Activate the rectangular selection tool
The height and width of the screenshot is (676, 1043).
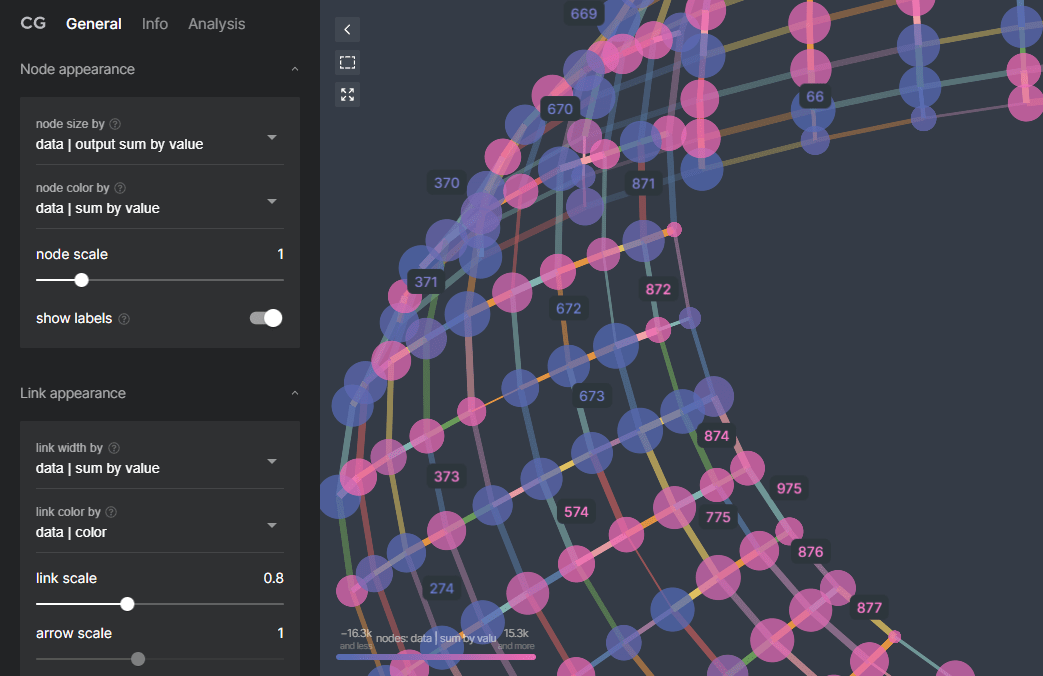click(x=347, y=62)
